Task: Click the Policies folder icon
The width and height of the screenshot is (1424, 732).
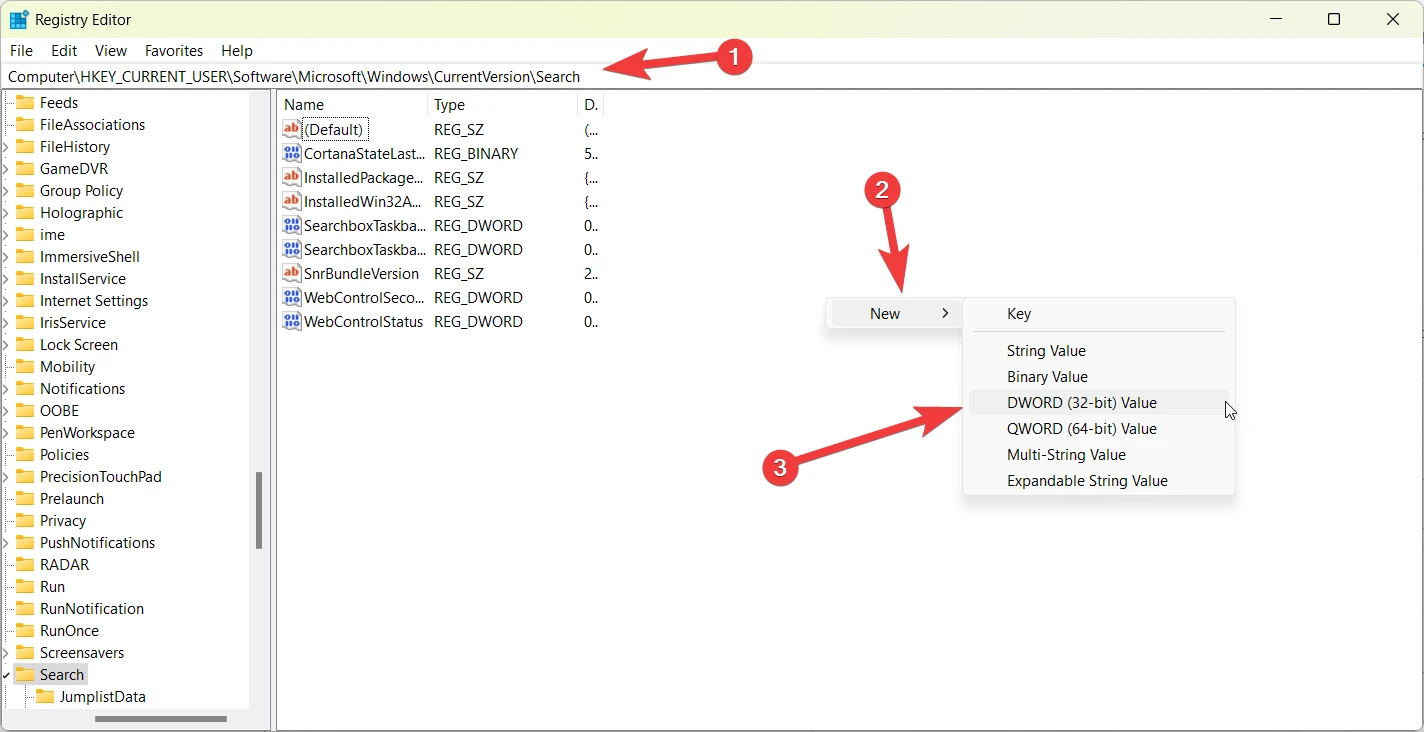Action: [x=25, y=454]
